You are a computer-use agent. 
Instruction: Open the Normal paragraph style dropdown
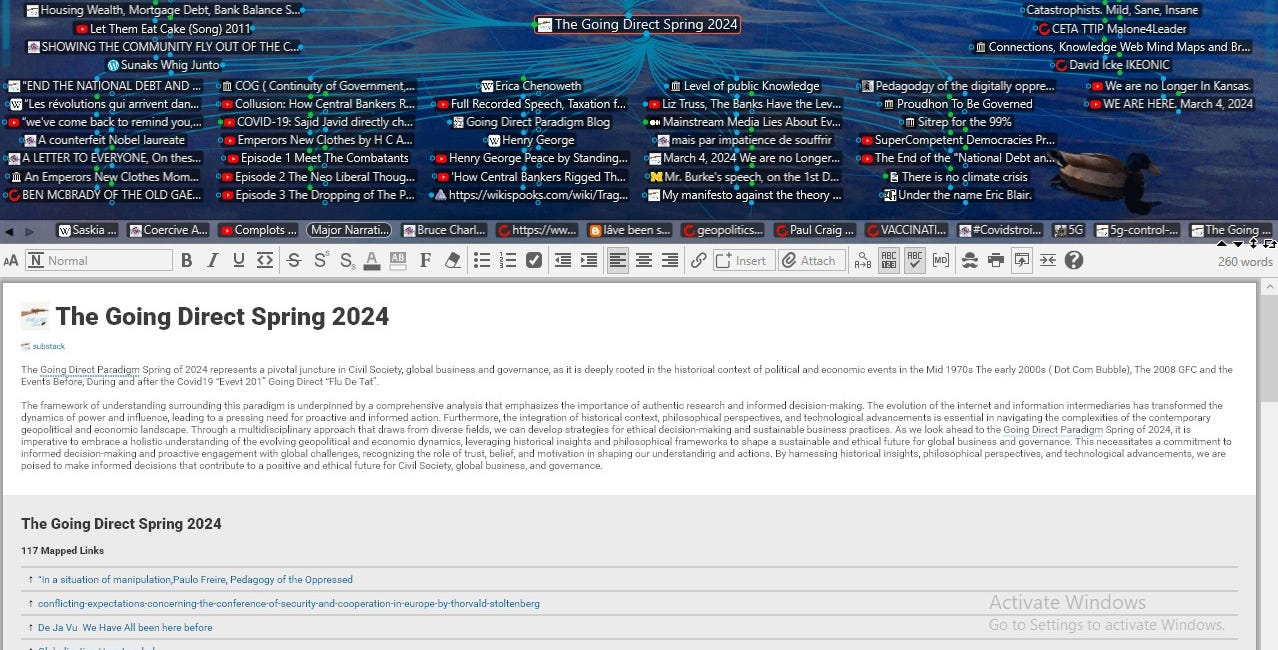coord(99,260)
